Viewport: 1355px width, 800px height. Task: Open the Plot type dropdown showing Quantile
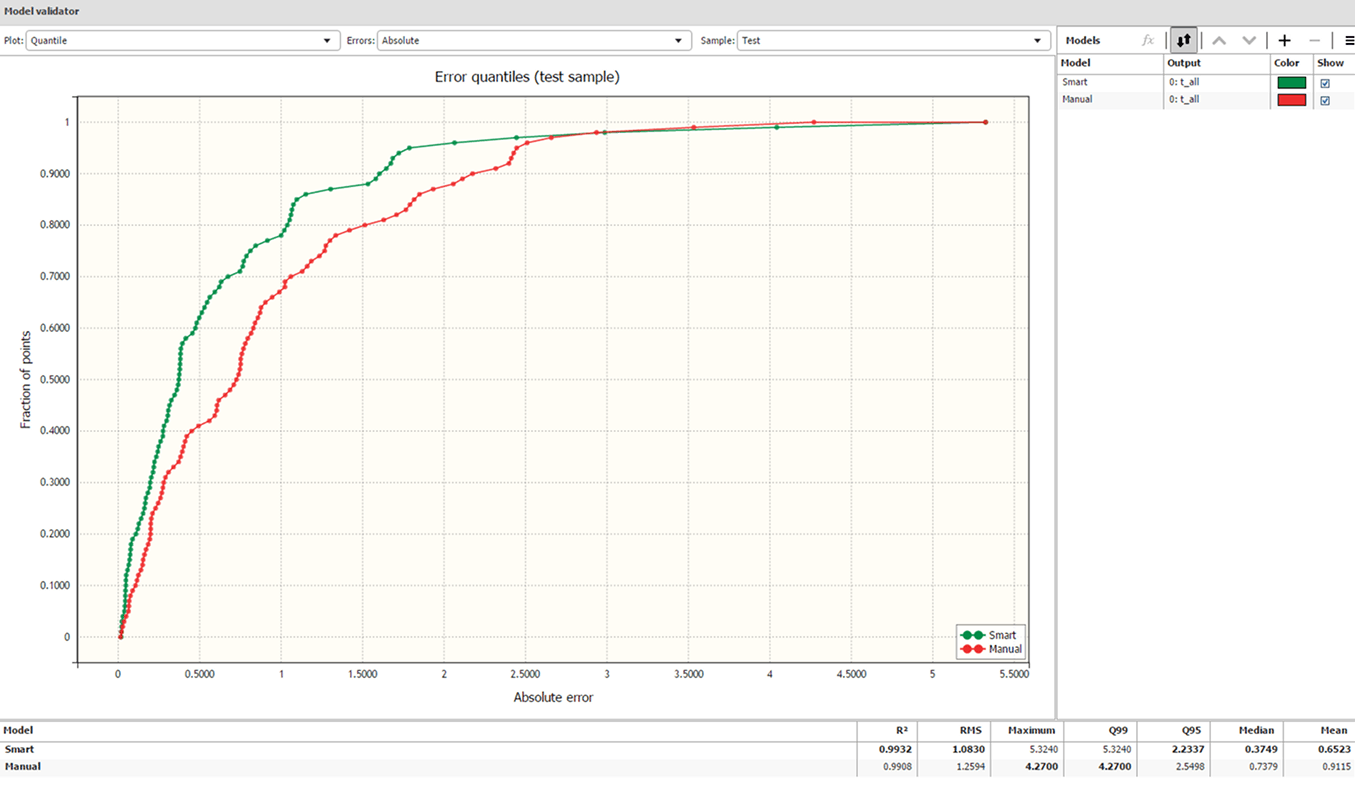[x=181, y=41]
